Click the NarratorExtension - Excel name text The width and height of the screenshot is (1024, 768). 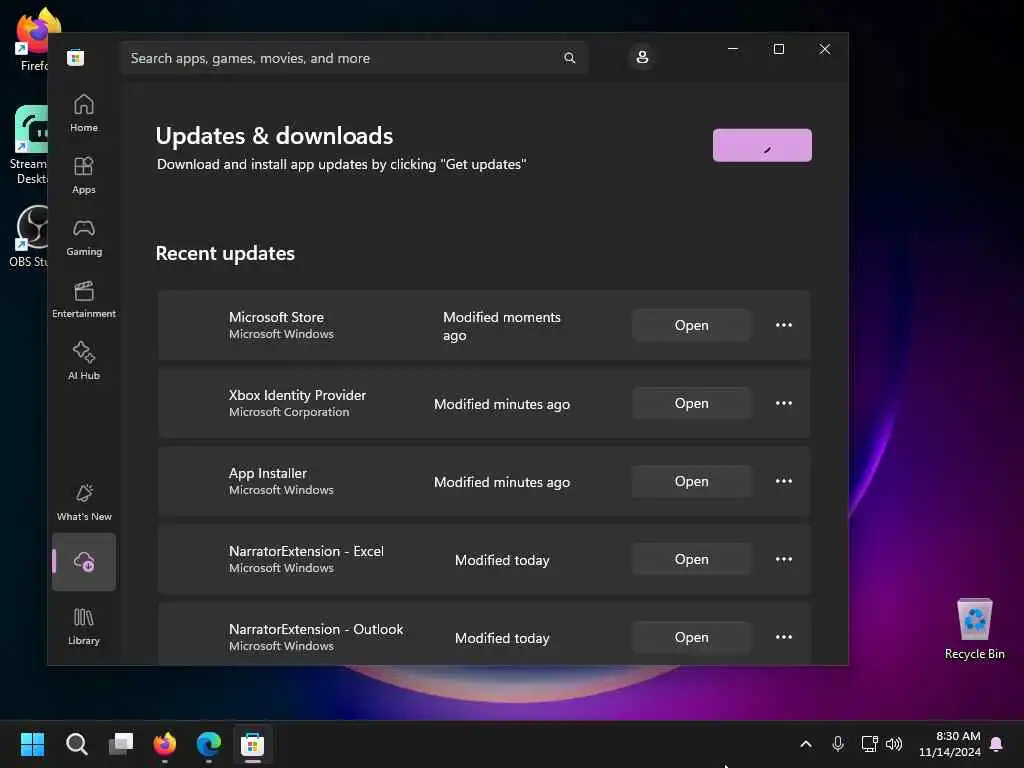point(306,551)
